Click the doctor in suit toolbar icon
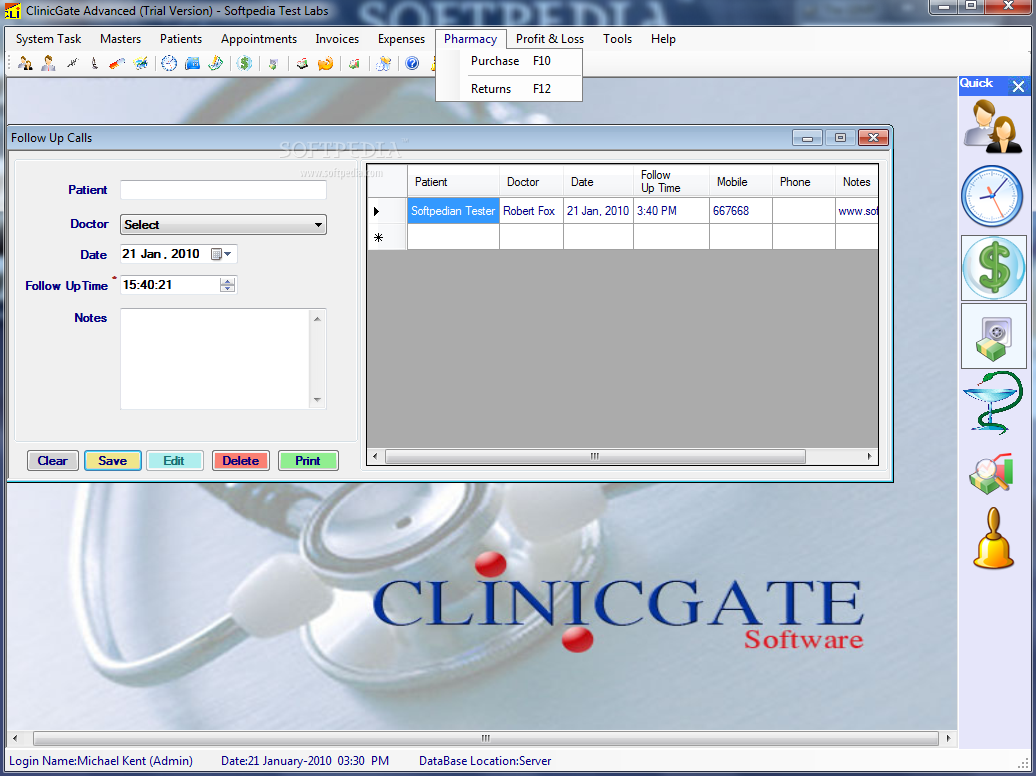 click(48, 63)
